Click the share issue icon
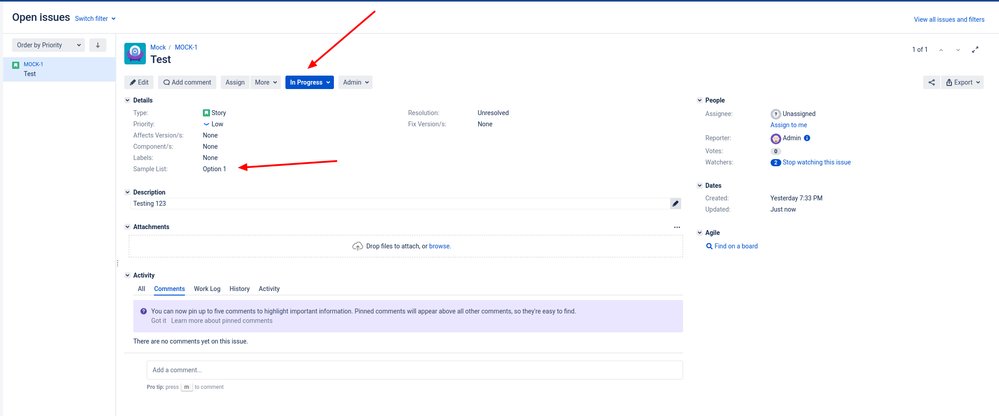This screenshot has width=999, height=416. tap(931, 82)
